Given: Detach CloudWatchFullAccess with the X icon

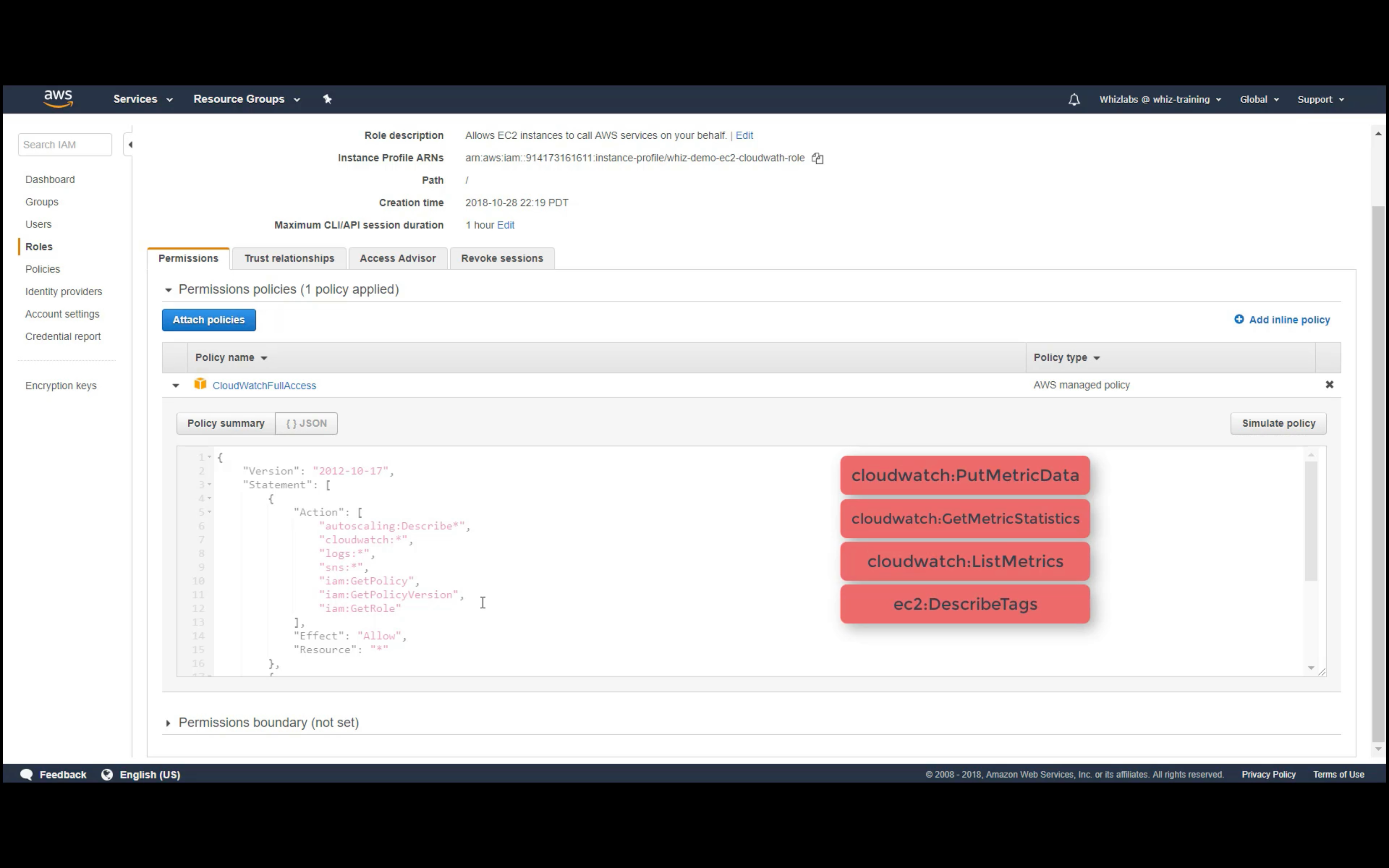Looking at the screenshot, I should (x=1329, y=385).
